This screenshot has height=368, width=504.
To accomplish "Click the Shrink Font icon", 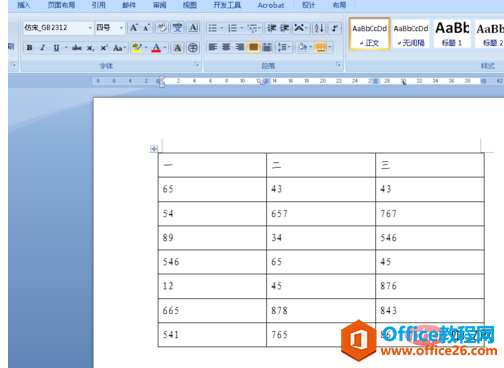I will [147, 28].
